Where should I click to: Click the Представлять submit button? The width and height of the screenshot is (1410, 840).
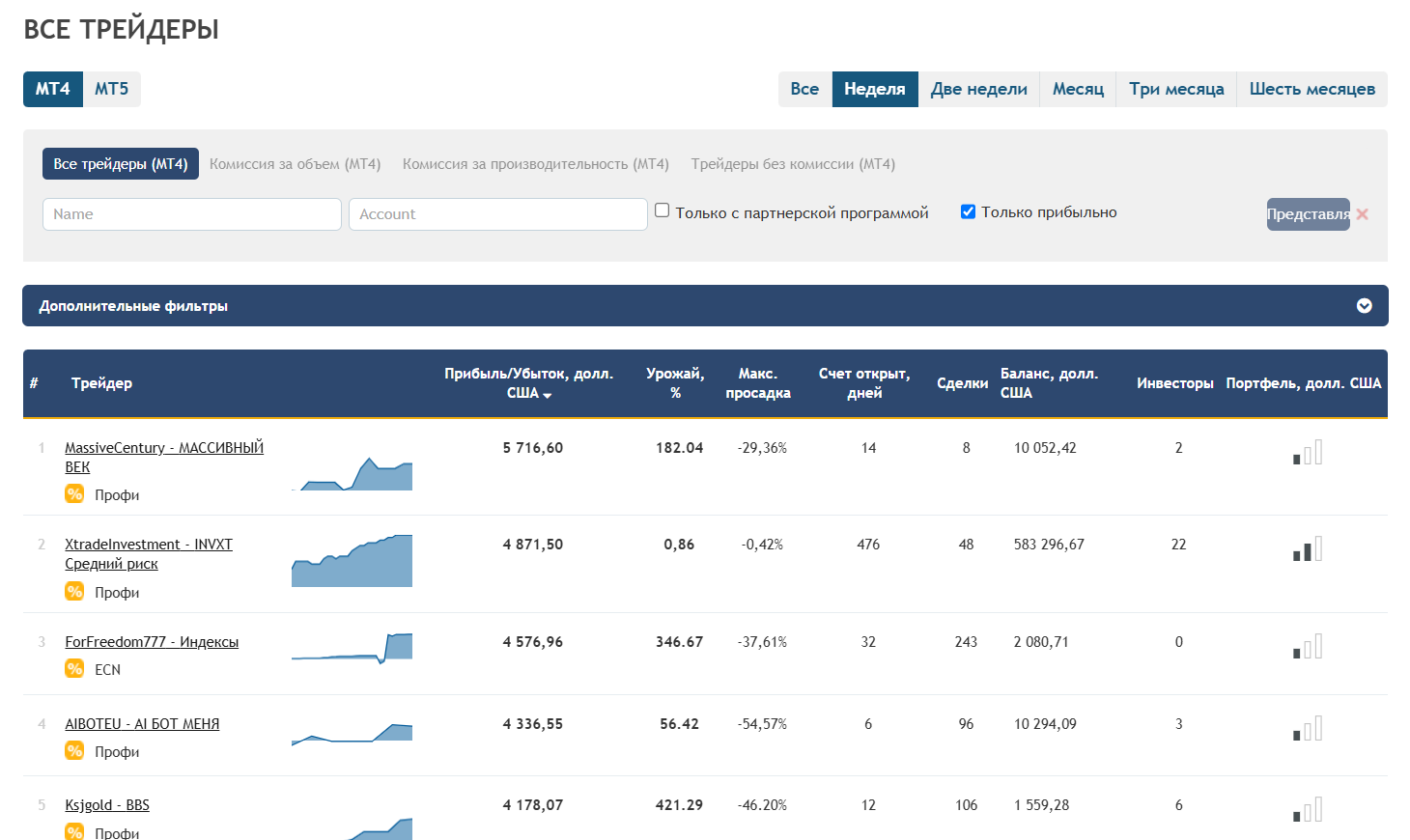coord(1309,214)
